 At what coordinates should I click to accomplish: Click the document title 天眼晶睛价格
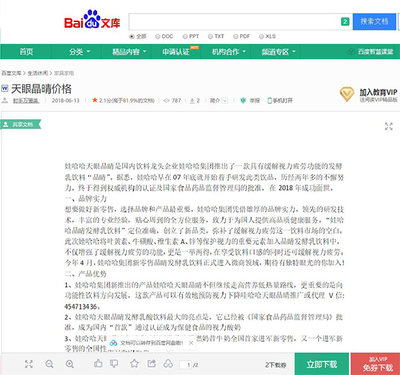41,89
